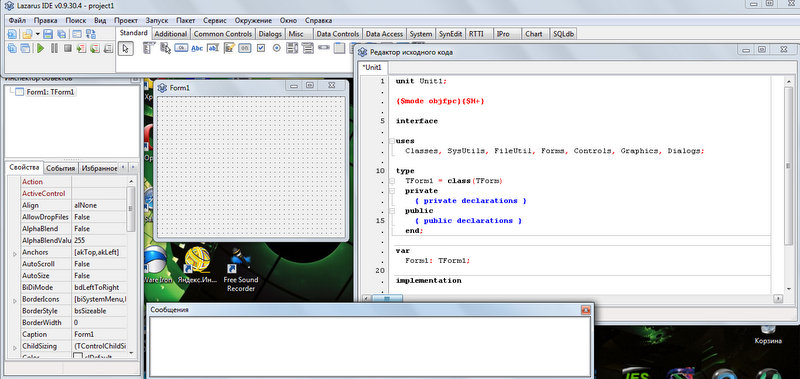Click the Open file folder icon
The width and height of the screenshot is (800, 379).
27,34
